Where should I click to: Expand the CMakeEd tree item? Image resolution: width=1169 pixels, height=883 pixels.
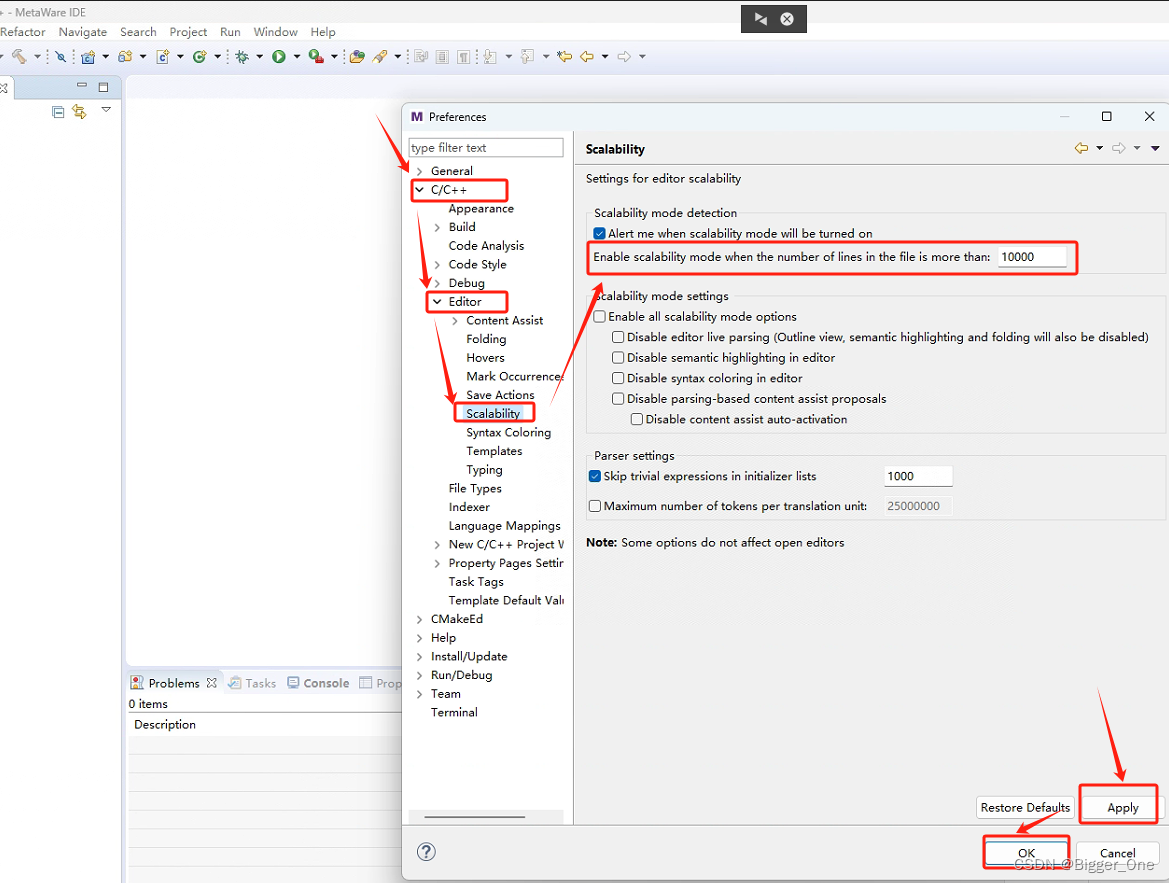click(418, 618)
